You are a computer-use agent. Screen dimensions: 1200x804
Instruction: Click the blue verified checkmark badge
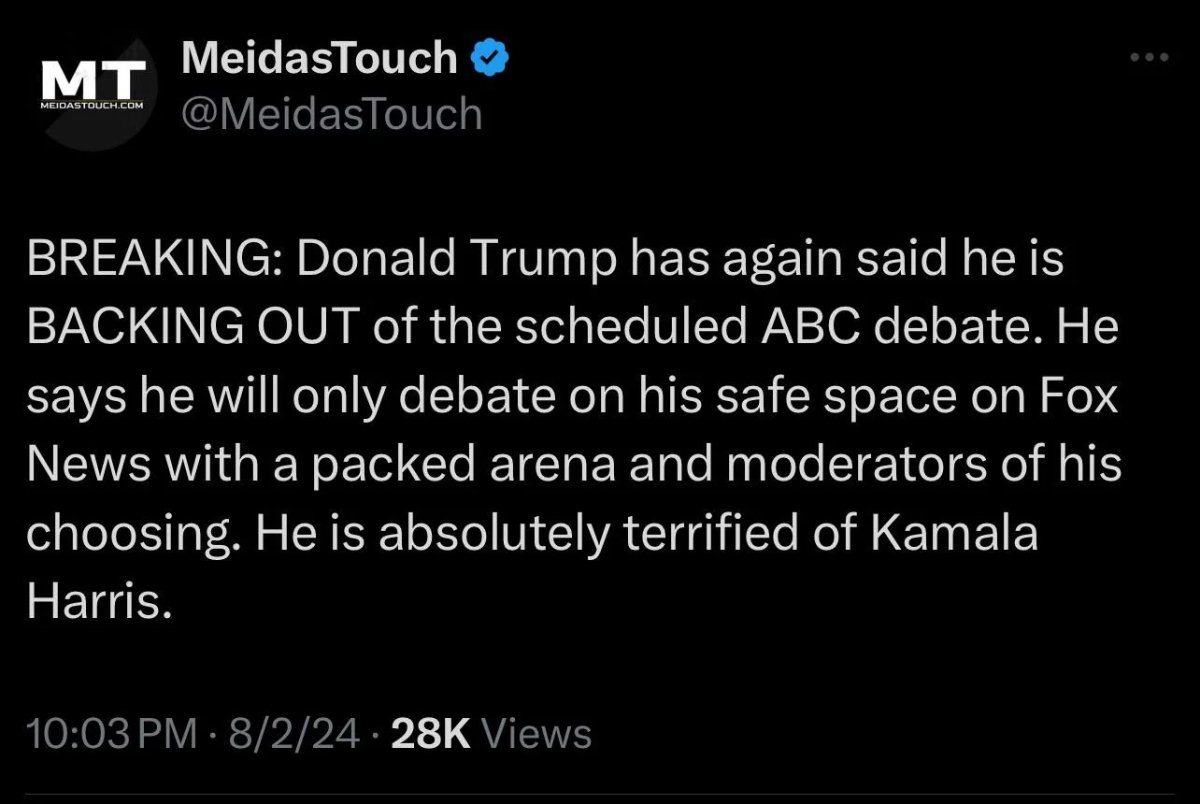[x=491, y=60]
